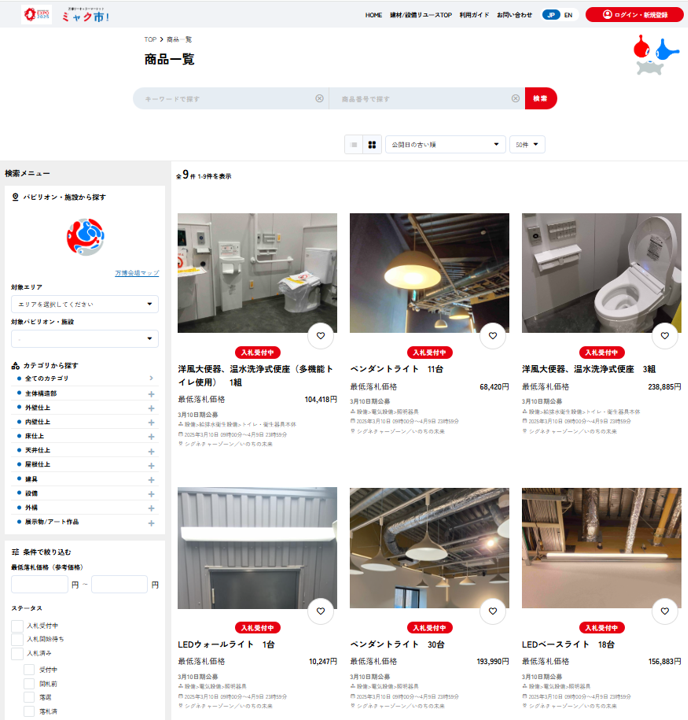The height and width of the screenshot is (720, 688).
Task: Open the 対象パビリオン・施設 dropdown
Action: [x=85, y=339]
